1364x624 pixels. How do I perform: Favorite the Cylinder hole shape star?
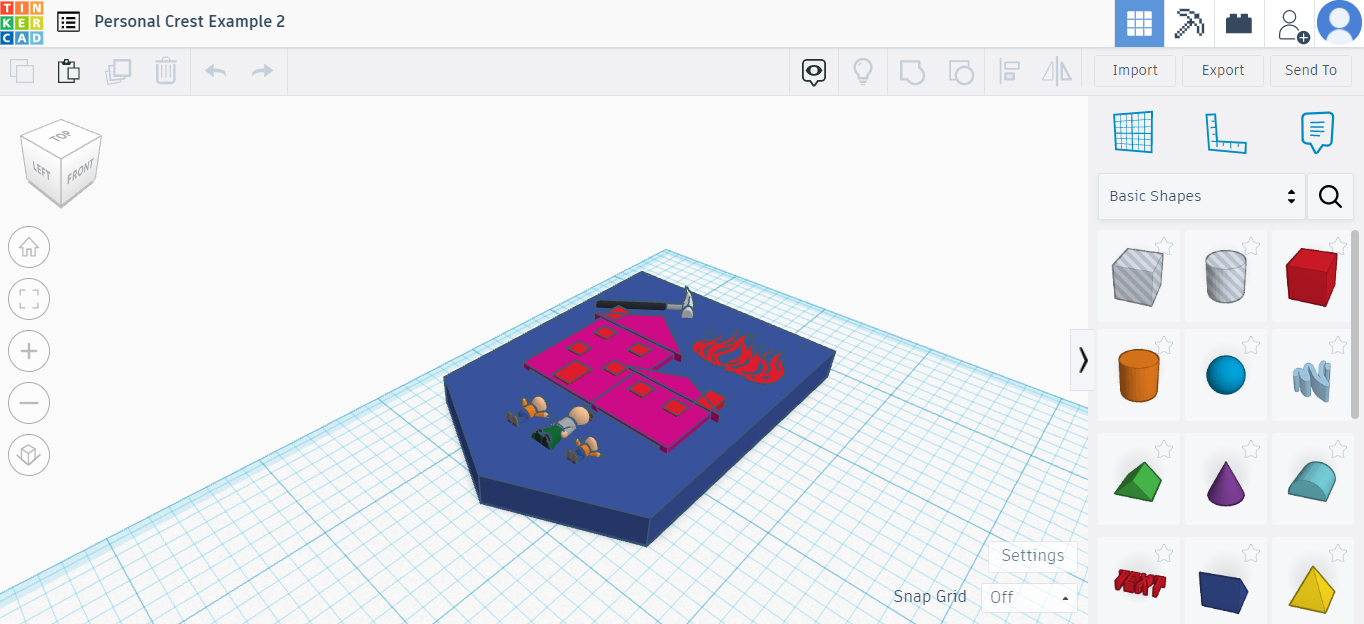[x=1250, y=245]
